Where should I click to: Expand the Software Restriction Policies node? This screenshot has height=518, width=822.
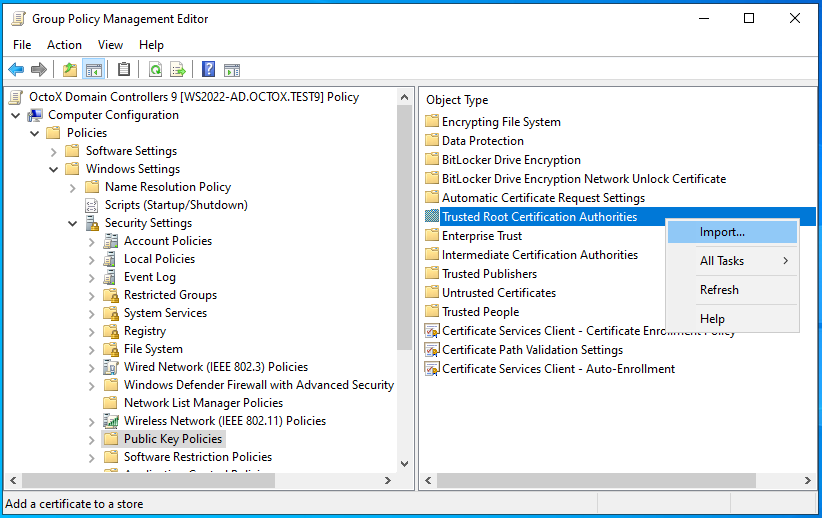[x=91, y=458]
